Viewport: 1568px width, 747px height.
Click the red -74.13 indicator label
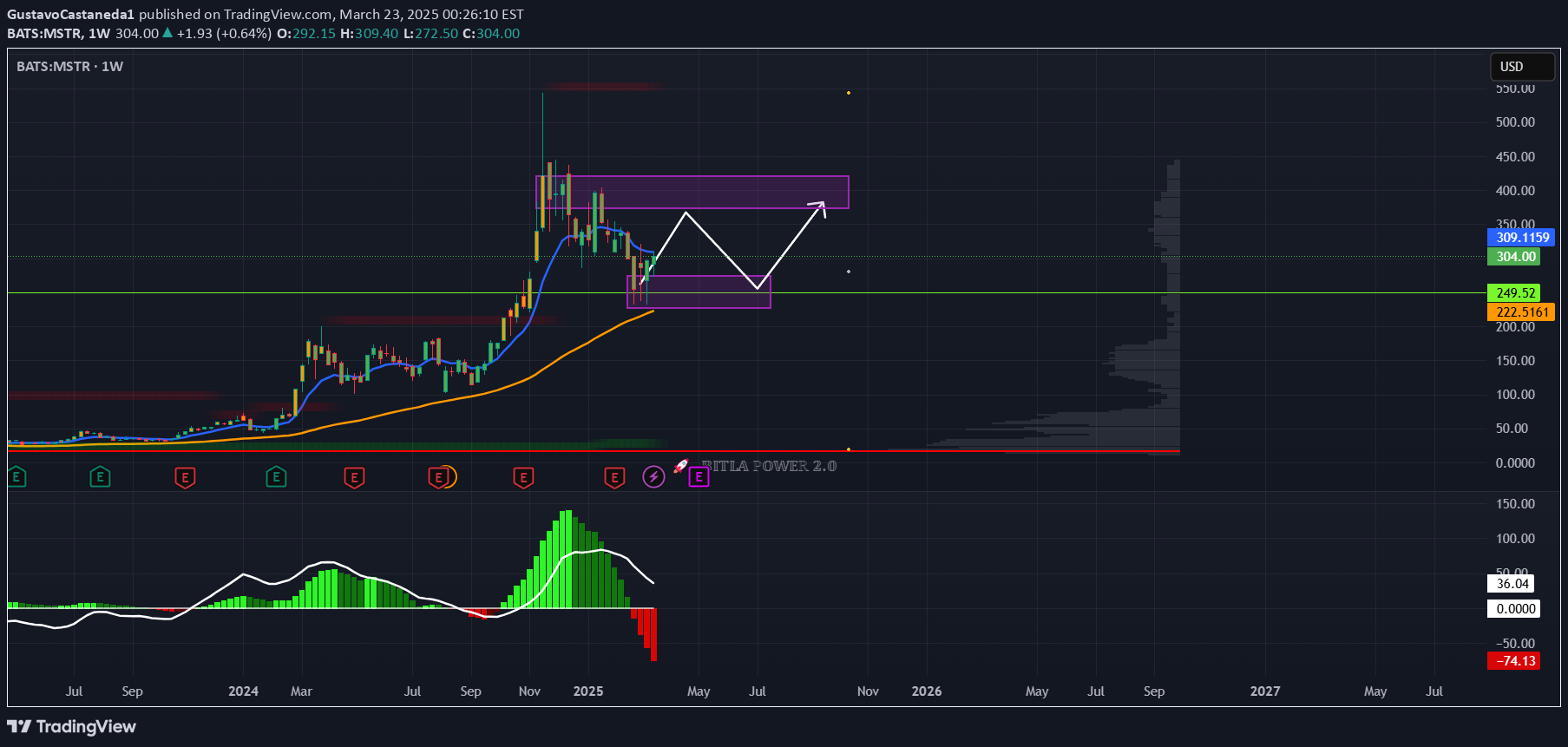pyautogui.click(x=1515, y=660)
